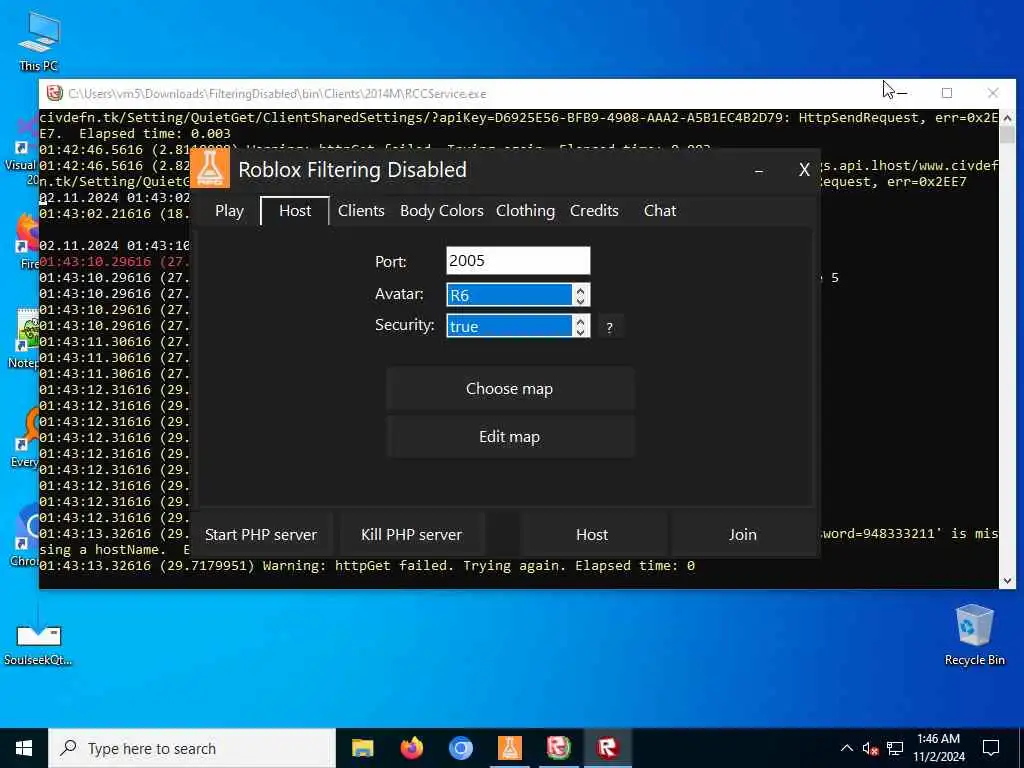The height and width of the screenshot is (768, 1024).
Task: Open the Security true dropdown
Action: coord(509,326)
